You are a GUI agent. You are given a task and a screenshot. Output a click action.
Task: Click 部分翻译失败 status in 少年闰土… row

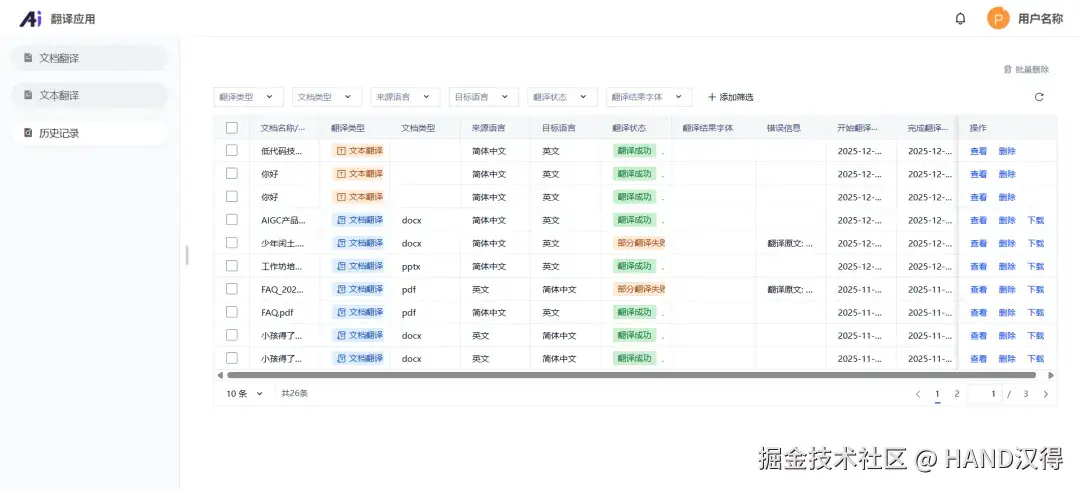[x=639, y=243]
